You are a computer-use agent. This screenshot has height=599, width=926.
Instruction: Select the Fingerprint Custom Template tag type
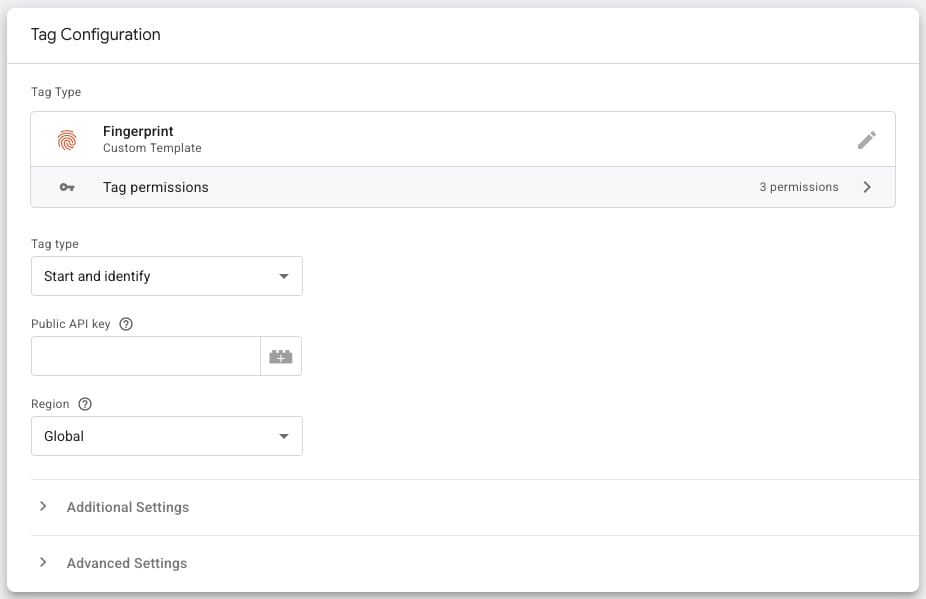click(463, 139)
